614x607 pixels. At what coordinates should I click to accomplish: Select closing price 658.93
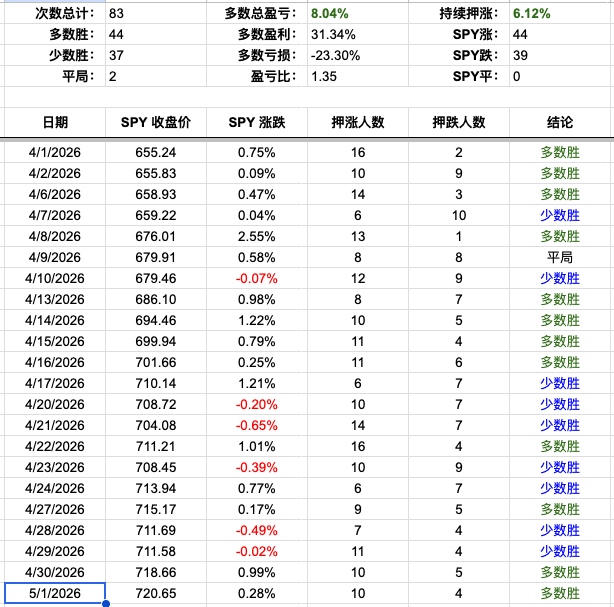click(156, 194)
